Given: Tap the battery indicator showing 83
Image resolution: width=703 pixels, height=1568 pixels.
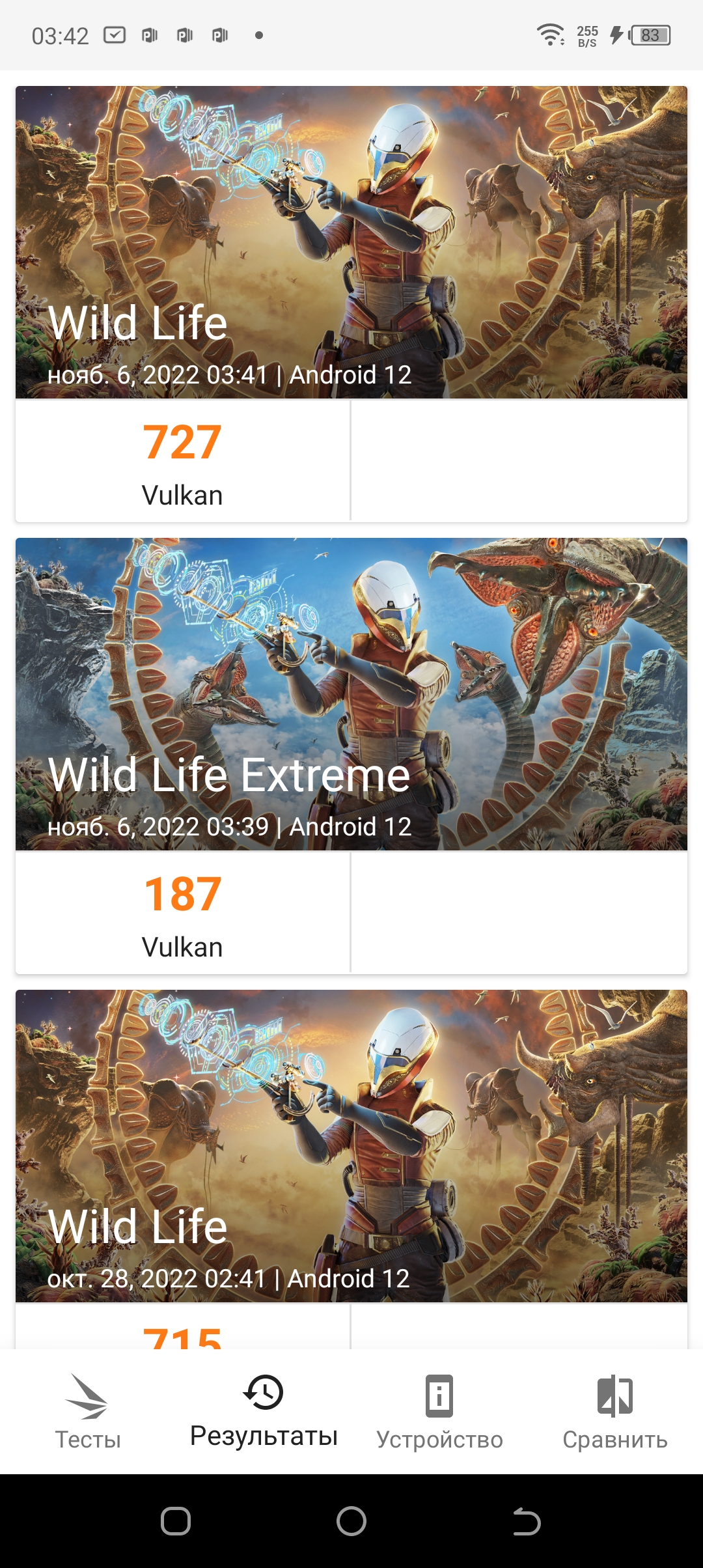Looking at the screenshot, I should pyautogui.click(x=650, y=35).
